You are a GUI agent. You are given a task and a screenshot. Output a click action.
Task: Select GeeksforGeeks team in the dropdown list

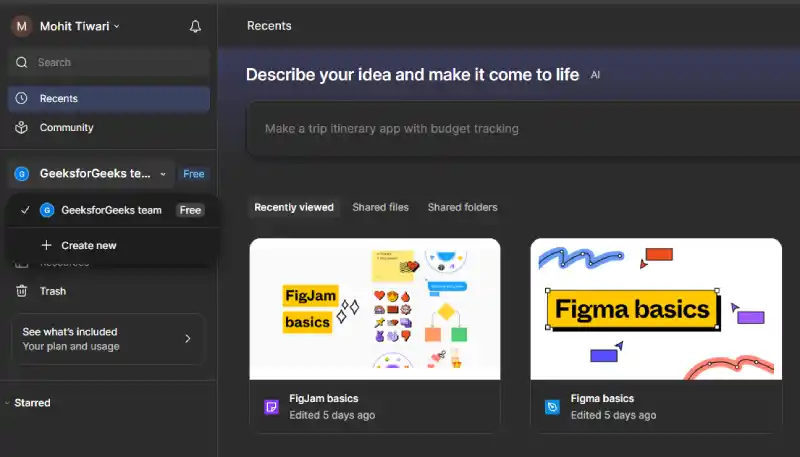pos(113,210)
